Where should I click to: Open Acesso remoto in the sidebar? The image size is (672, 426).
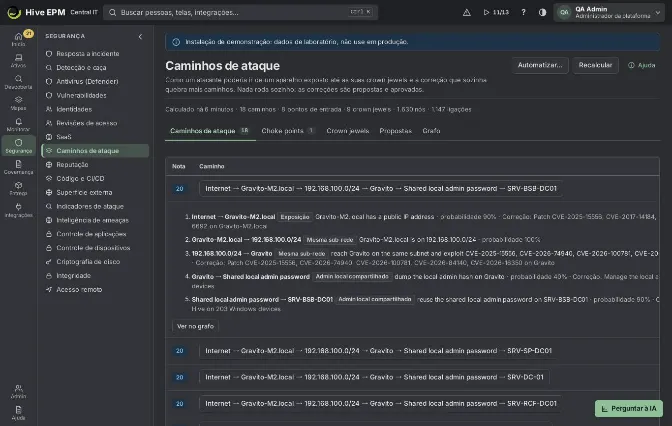(x=95, y=289)
